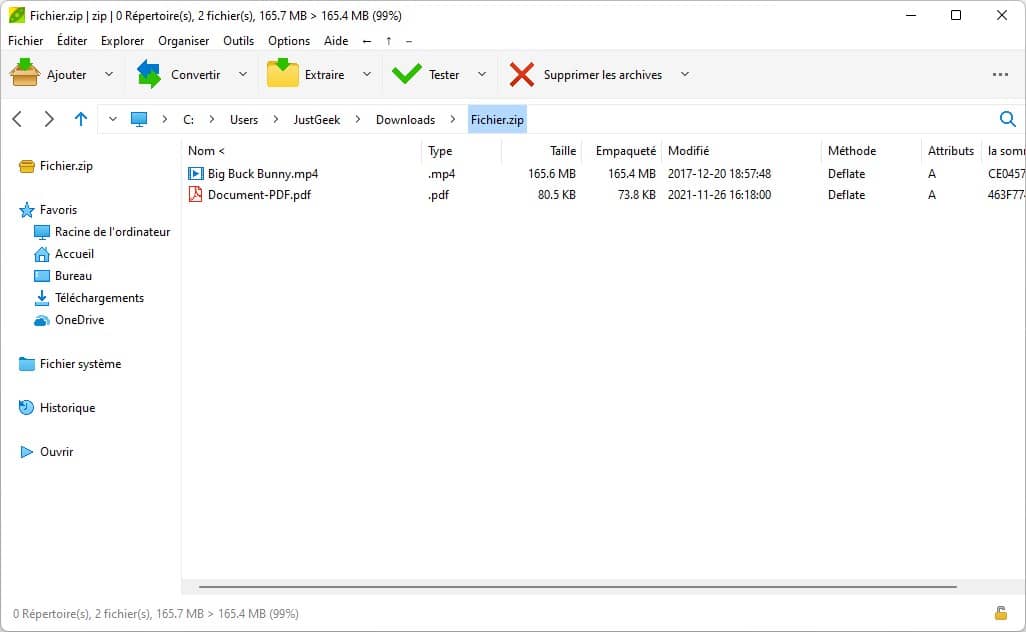Click the green Tester checkmark icon
The height and width of the screenshot is (632, 1026).
[406, 73]
